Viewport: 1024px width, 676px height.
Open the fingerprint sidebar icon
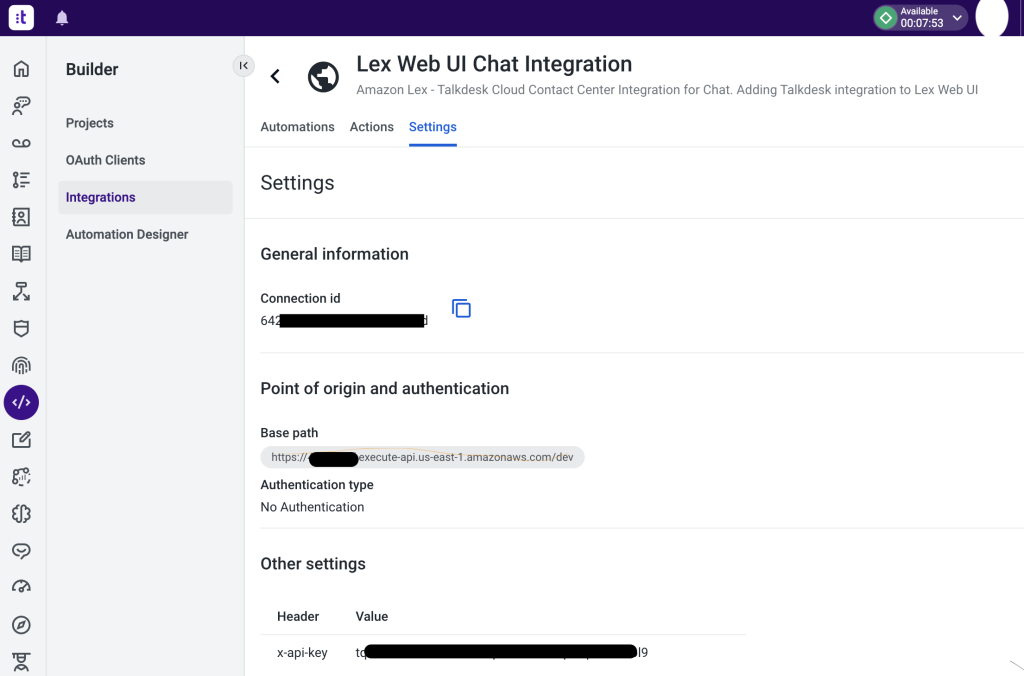pyautogui.click(x=21, y=365)
